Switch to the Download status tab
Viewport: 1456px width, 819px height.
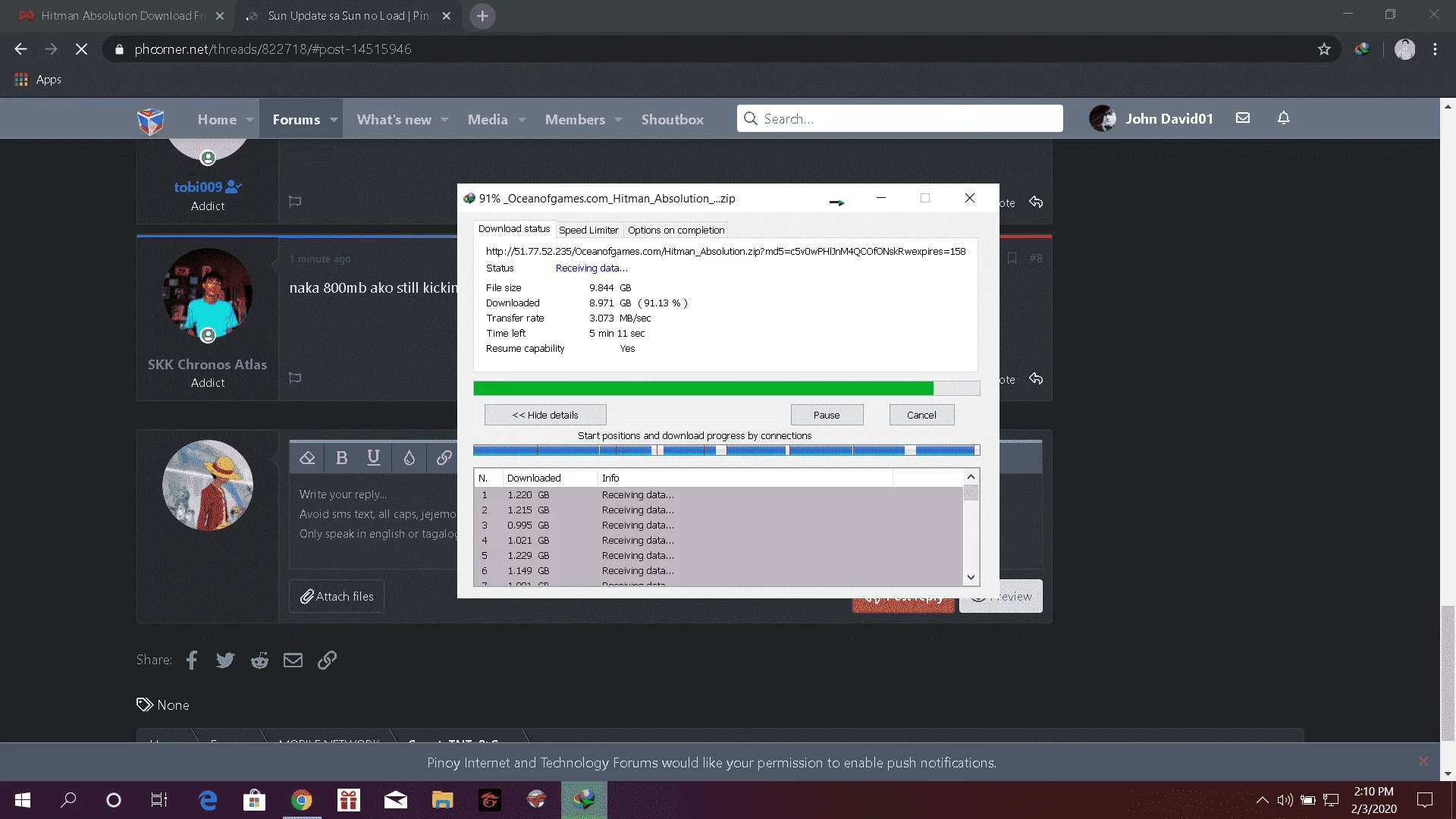pyautogui.click(x=514, y=229)
